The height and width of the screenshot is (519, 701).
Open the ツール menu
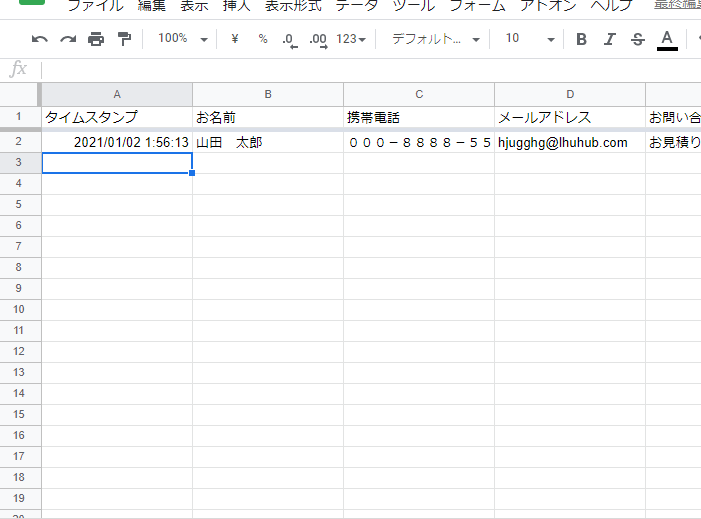tap(414, 6)
